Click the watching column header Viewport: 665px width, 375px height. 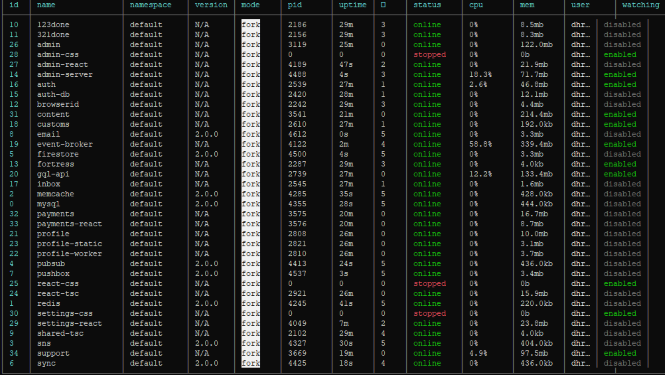(x=640, y=5)
